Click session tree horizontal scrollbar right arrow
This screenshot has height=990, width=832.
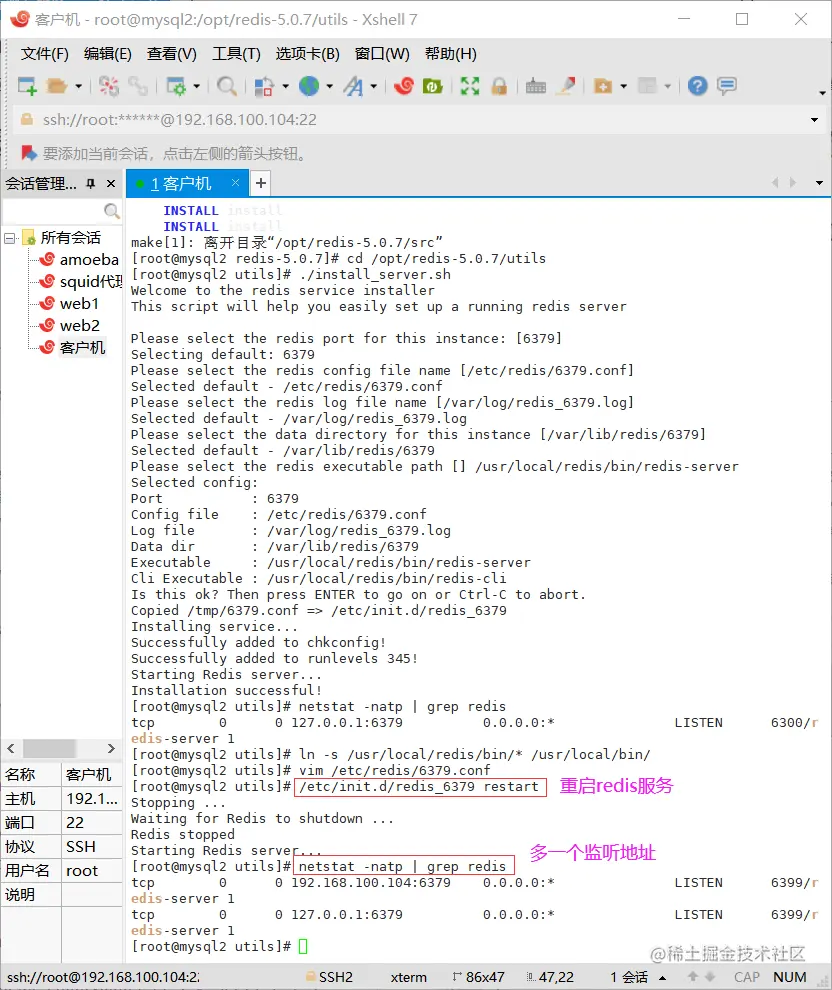(x=111, y=748)
